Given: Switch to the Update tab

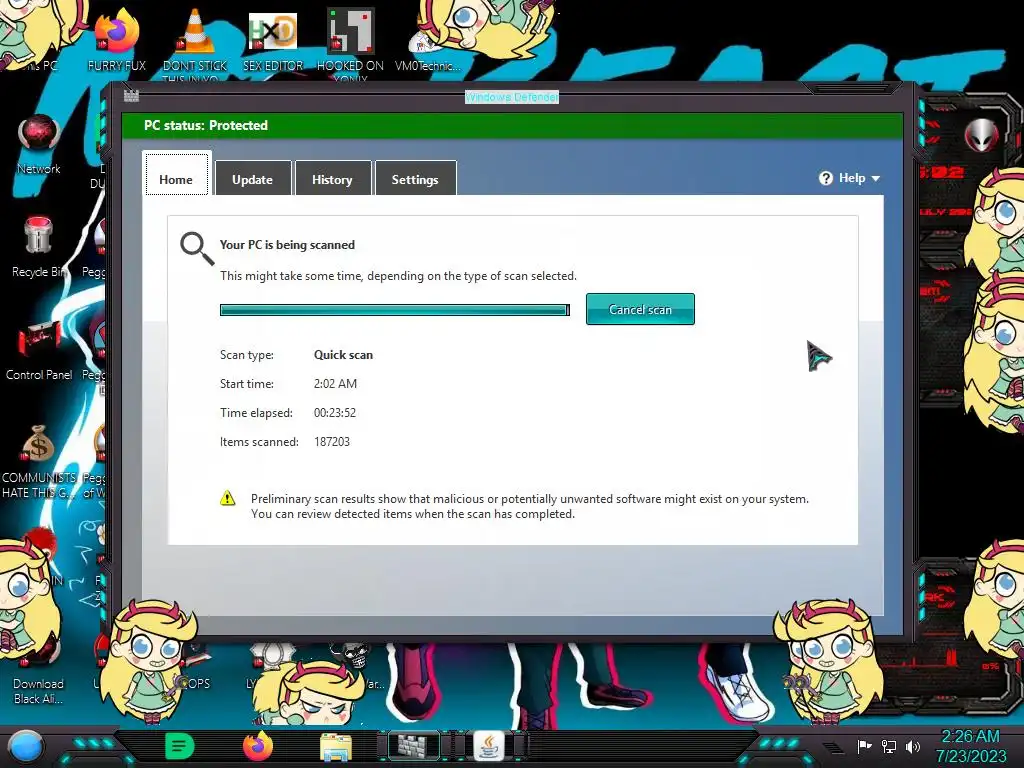Looking at the screenshot, I should (253, 178).
